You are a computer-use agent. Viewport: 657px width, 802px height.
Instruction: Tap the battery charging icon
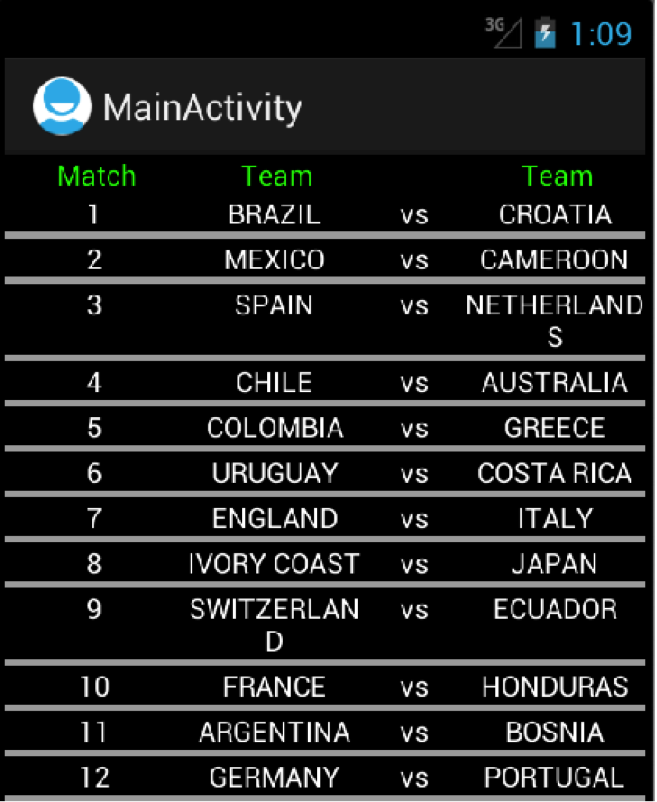(545, 33)
